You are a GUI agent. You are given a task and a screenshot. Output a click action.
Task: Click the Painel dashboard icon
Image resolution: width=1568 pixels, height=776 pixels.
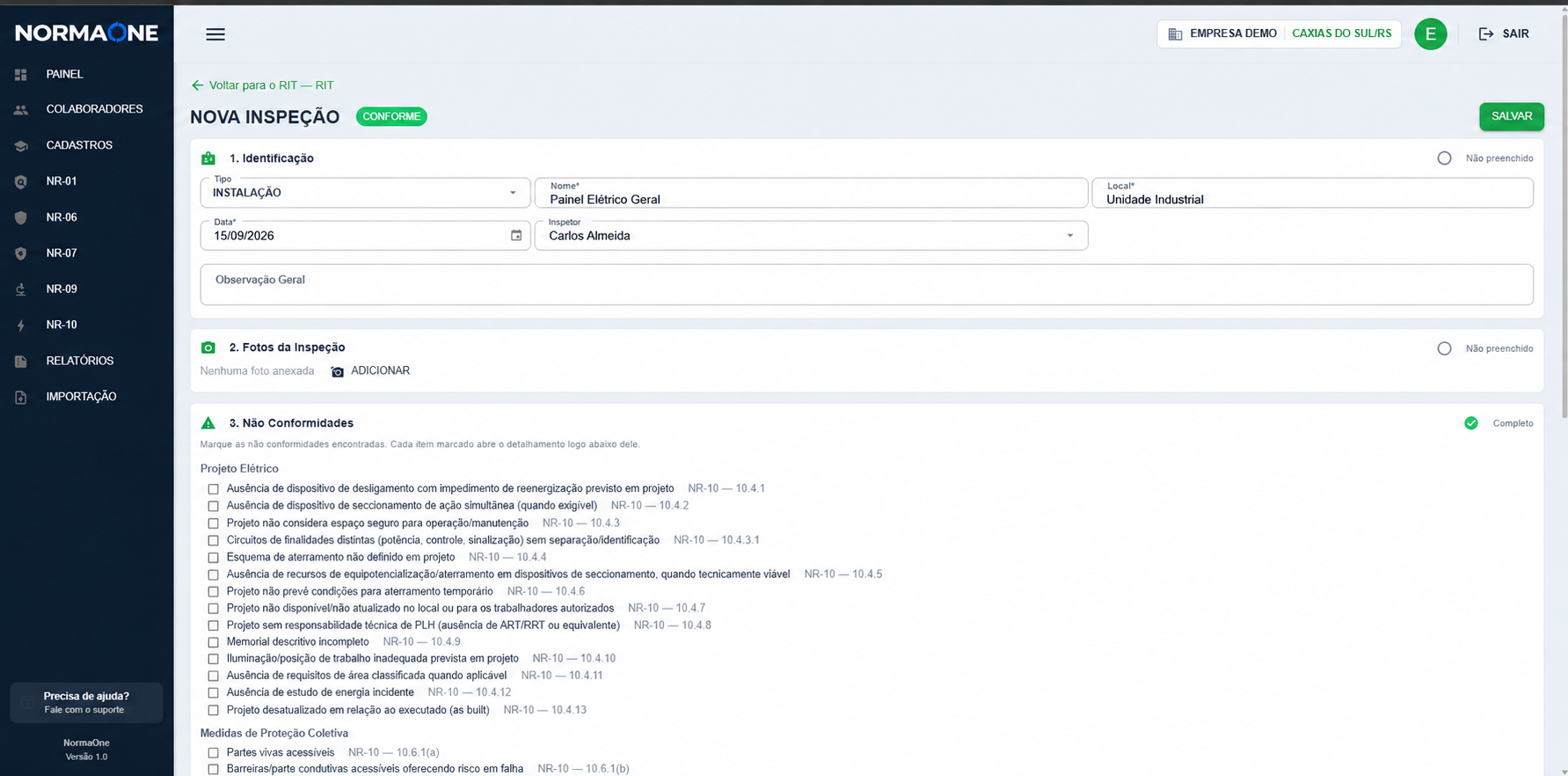(21, 75)
